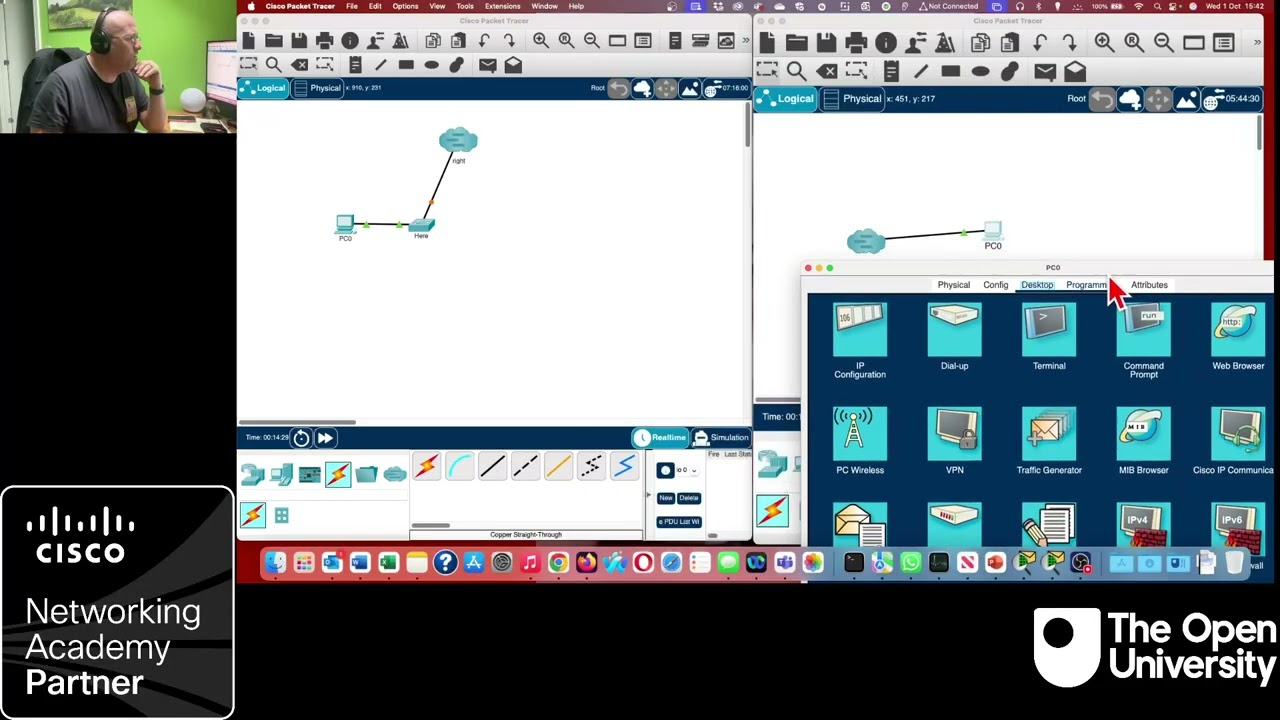Enable Simulation mode in left window
Screen dimensions: 1280x720
720,437
